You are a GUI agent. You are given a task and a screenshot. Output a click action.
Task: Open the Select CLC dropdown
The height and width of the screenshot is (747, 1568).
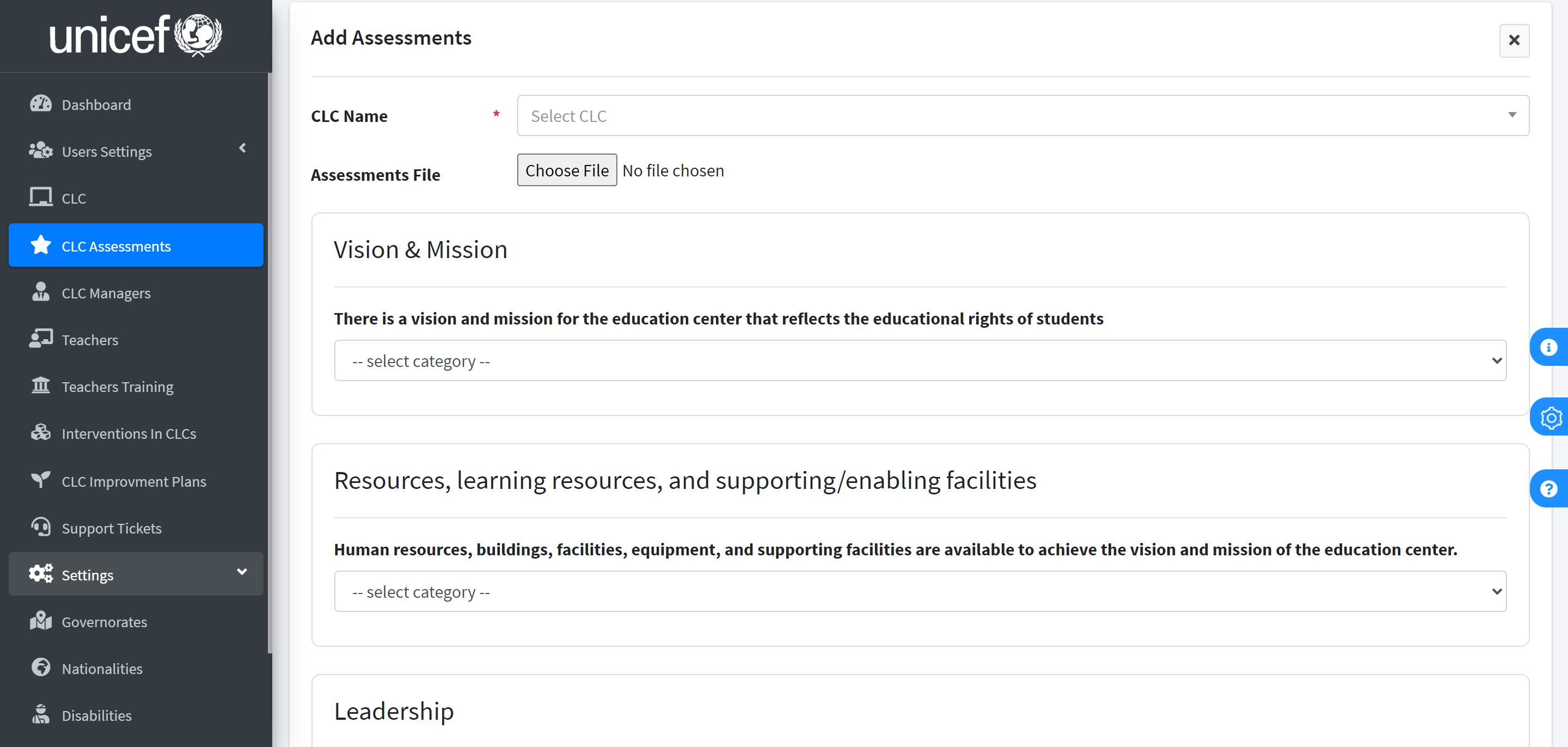coord(1022,115)
